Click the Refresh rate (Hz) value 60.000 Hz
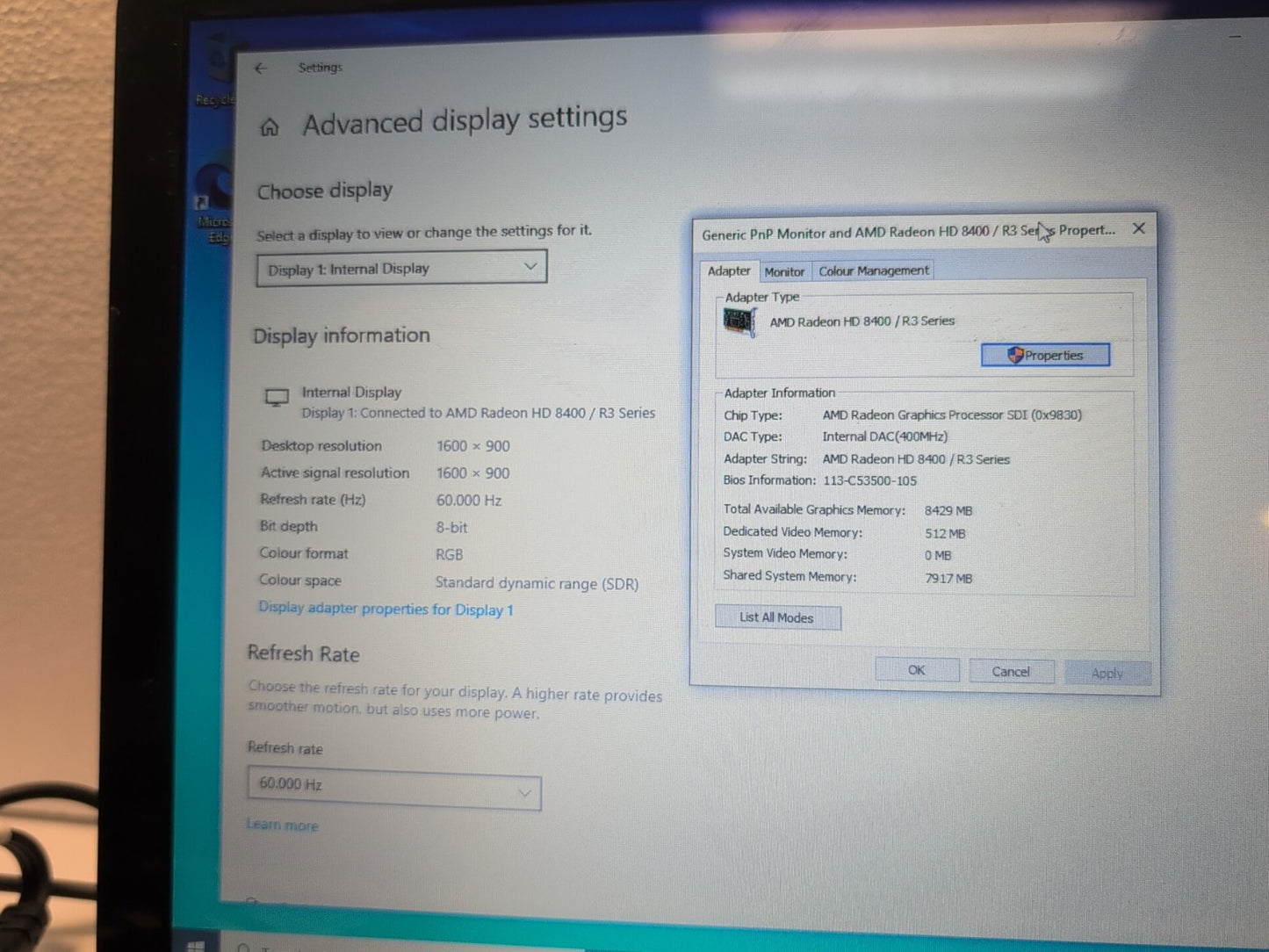The width and height of the screenshot is (1269, 952). pyautogui.click(x=469, y=501)
